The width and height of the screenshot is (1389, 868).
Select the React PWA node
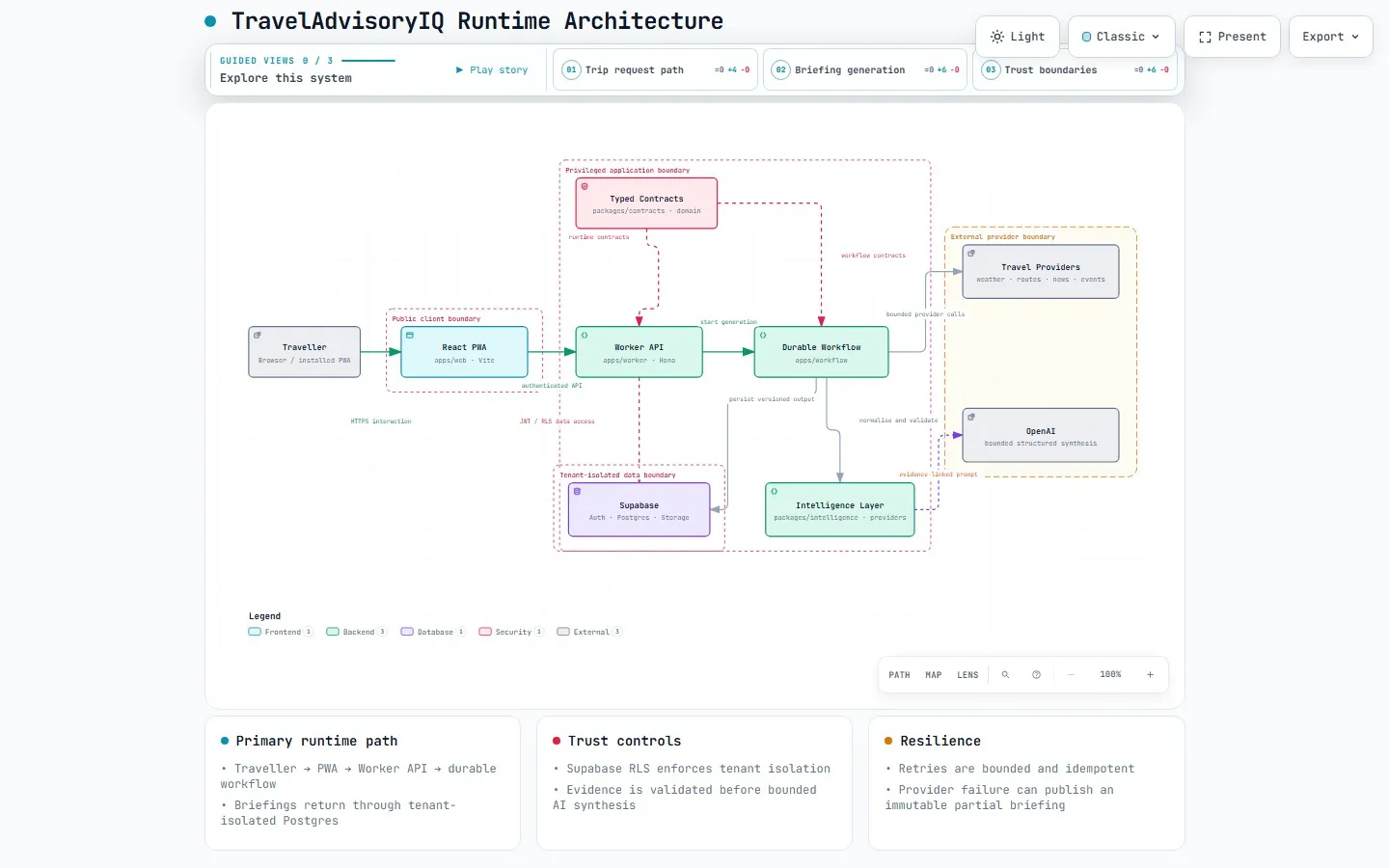click(x=464, y=352)
